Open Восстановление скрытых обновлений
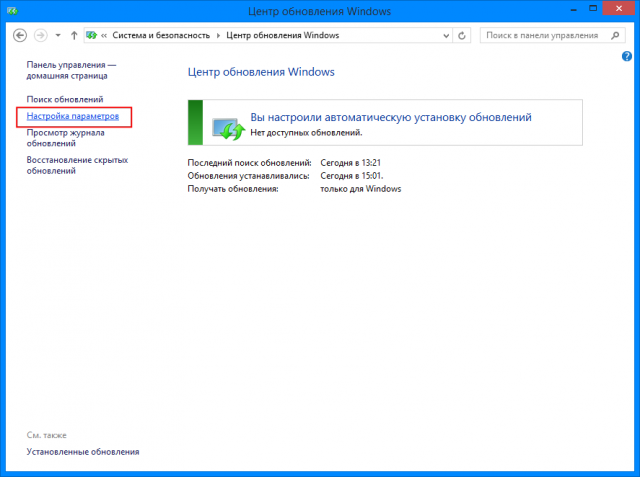The image size is (640, 477). click(77, 165)
